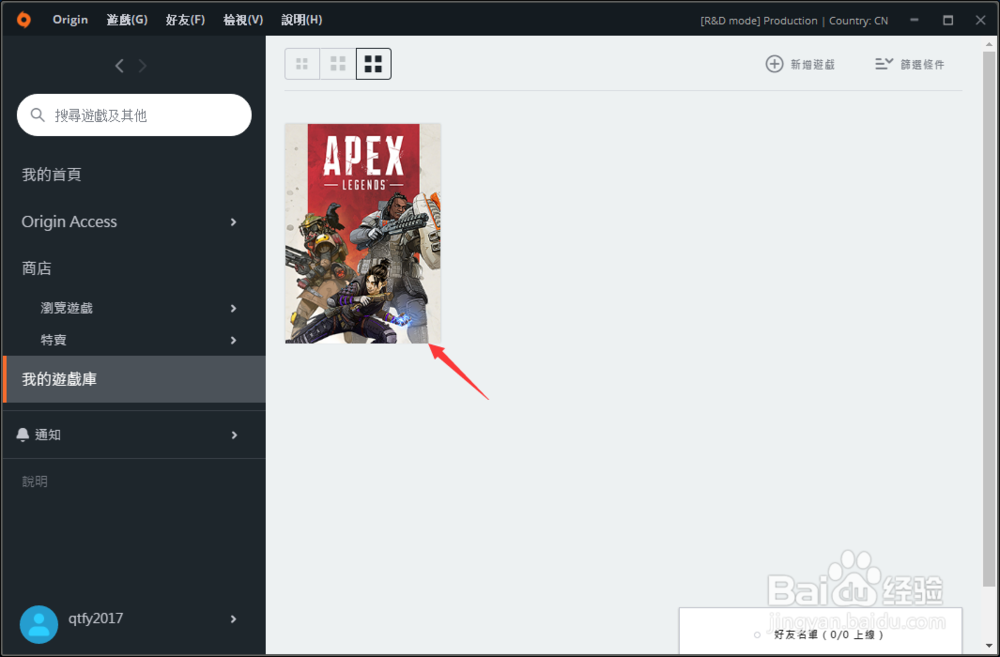Close the Origin window
The width and height of the screenshot is (1000, 657).
tap(981, 20)
